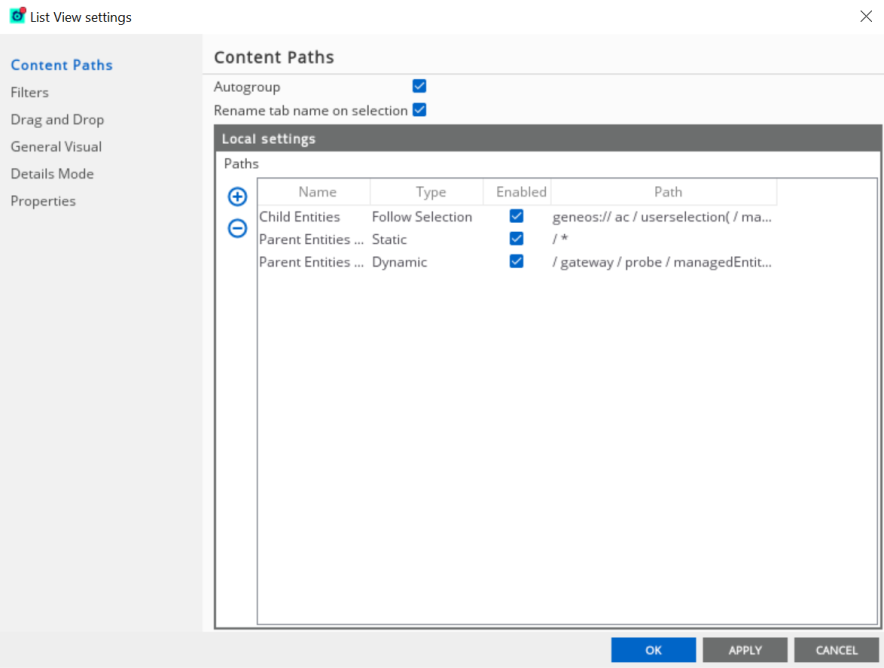
Task: Click the APPLY button
Action: (x=745, y=650)
